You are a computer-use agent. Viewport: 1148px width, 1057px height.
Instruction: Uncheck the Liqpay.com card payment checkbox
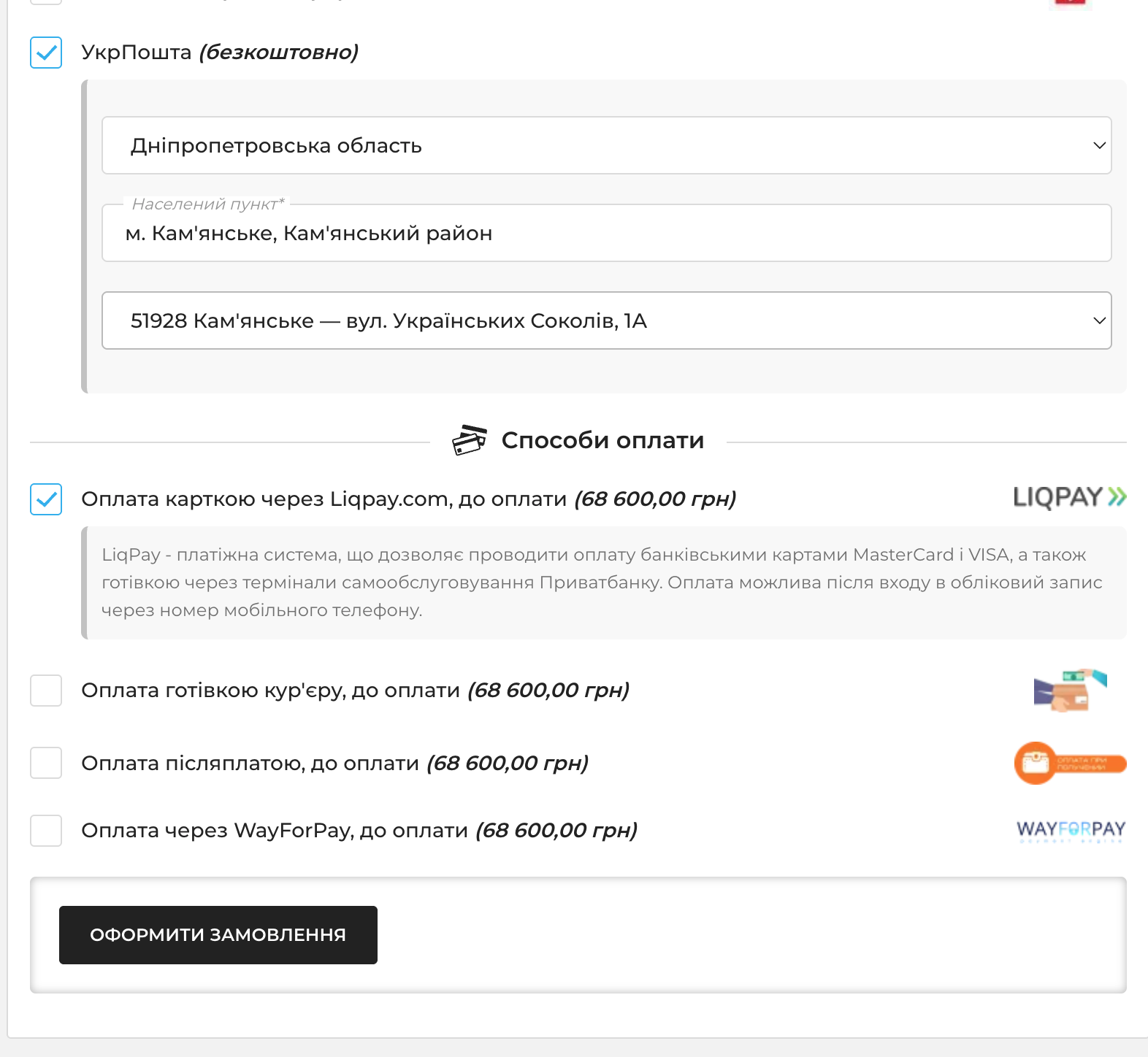[x=46, y=499]
